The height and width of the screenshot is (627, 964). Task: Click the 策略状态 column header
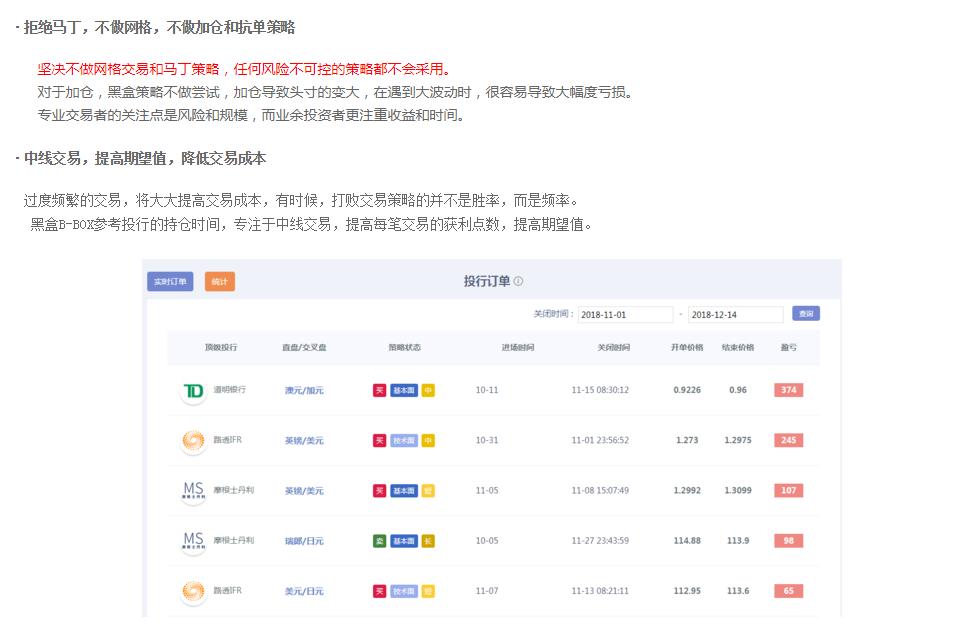point(404,347)
